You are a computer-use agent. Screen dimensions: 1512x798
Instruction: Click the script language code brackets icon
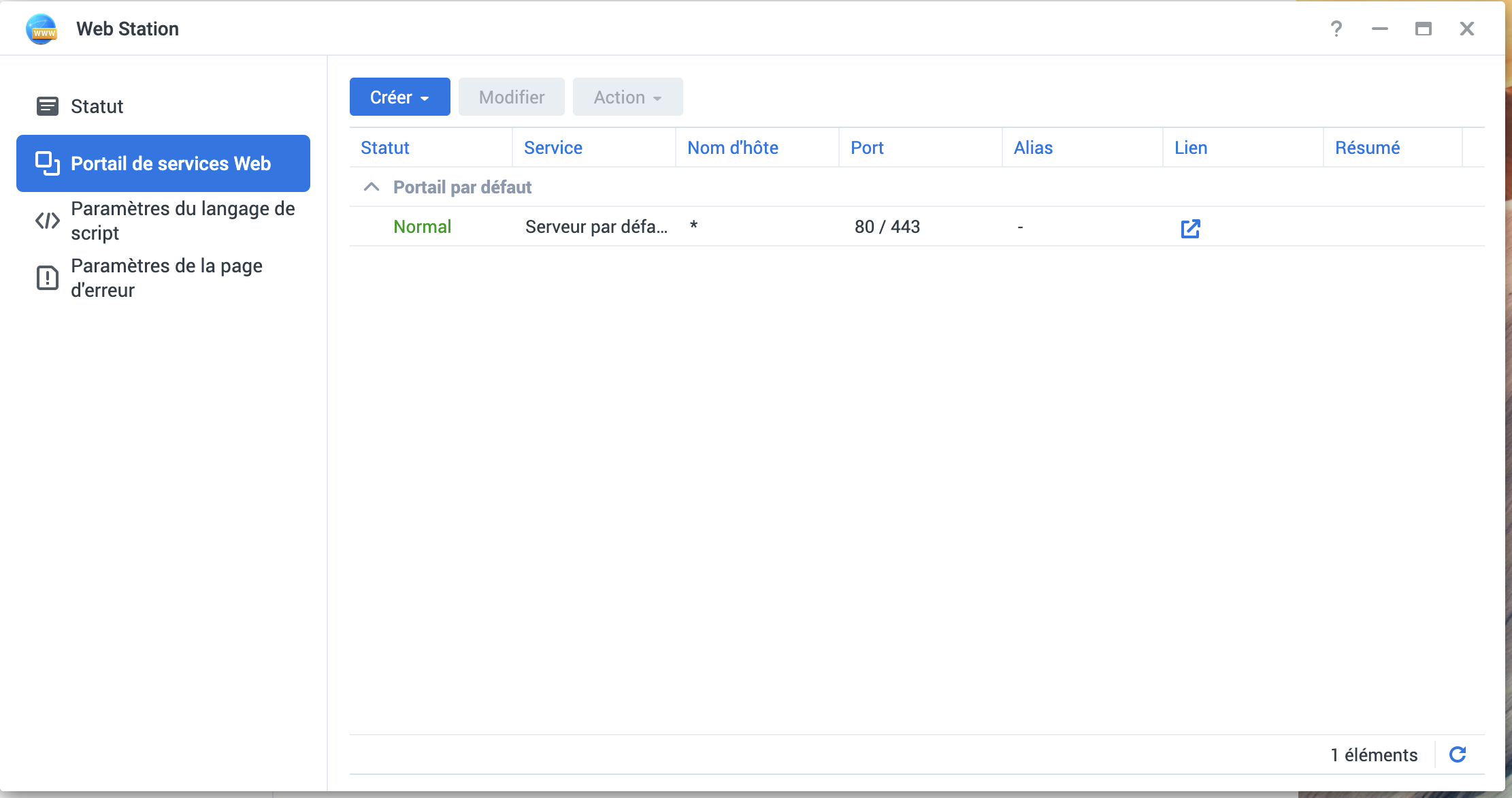[47, 221]
